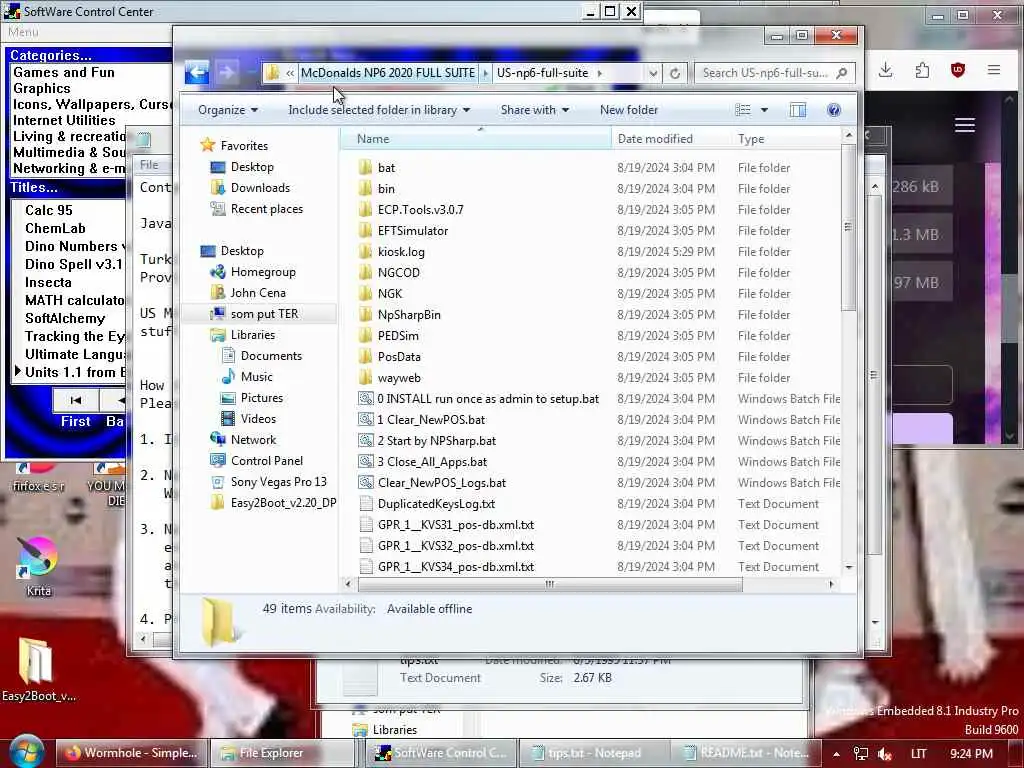Click the New folder button
The height and width of the screenshot is (768, 1024).
[x=629, y=110]
